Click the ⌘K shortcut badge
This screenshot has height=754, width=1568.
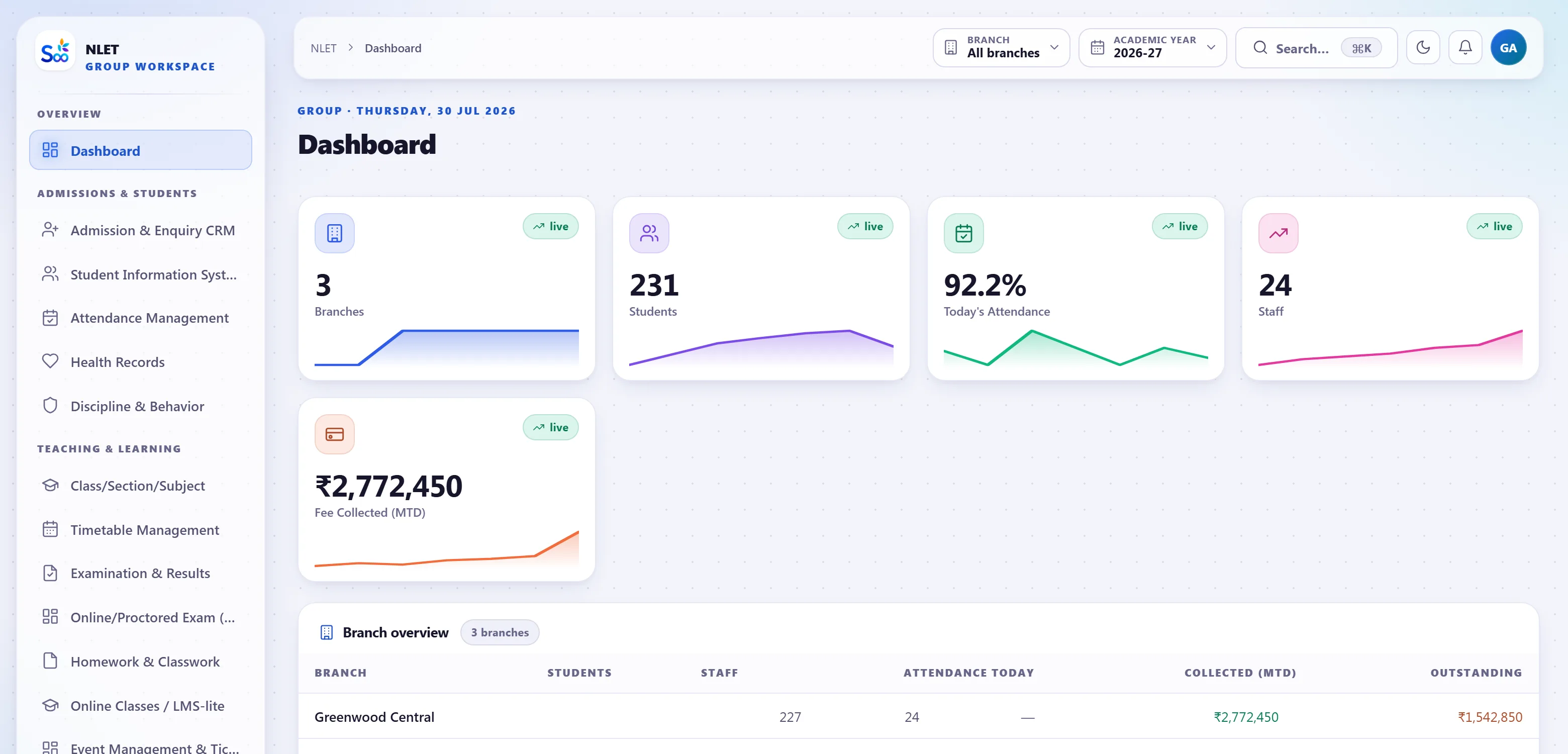[x=1361, y=48]
